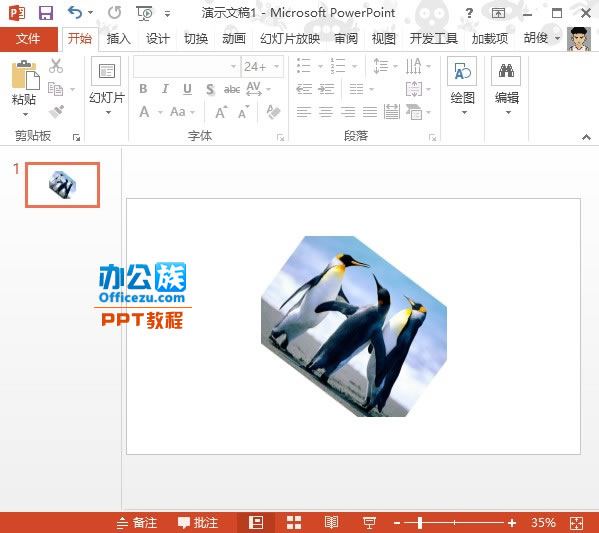Open the 幻灯片 (Slides) menu

107,86
